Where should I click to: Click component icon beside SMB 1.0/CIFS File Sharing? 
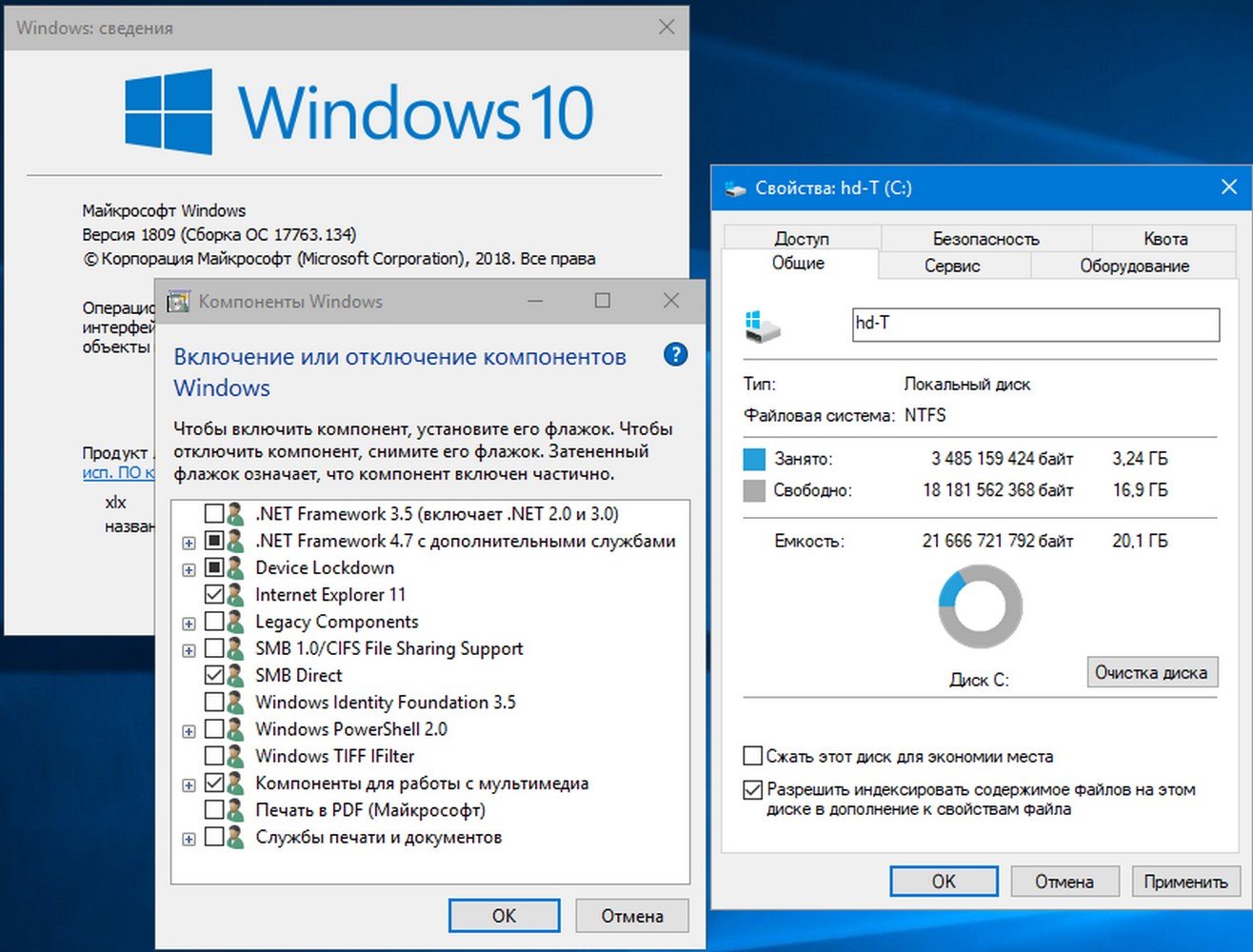pos(235,648)
